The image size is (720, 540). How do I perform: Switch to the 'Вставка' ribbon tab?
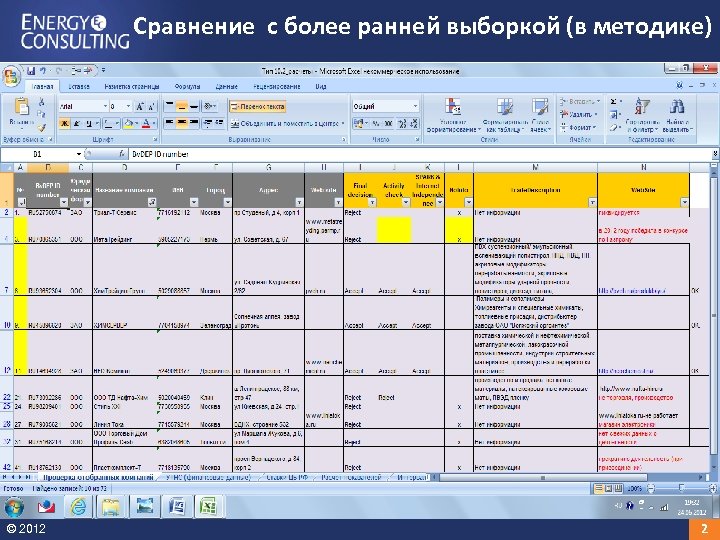pyautogui.click(x=79, y=86)
